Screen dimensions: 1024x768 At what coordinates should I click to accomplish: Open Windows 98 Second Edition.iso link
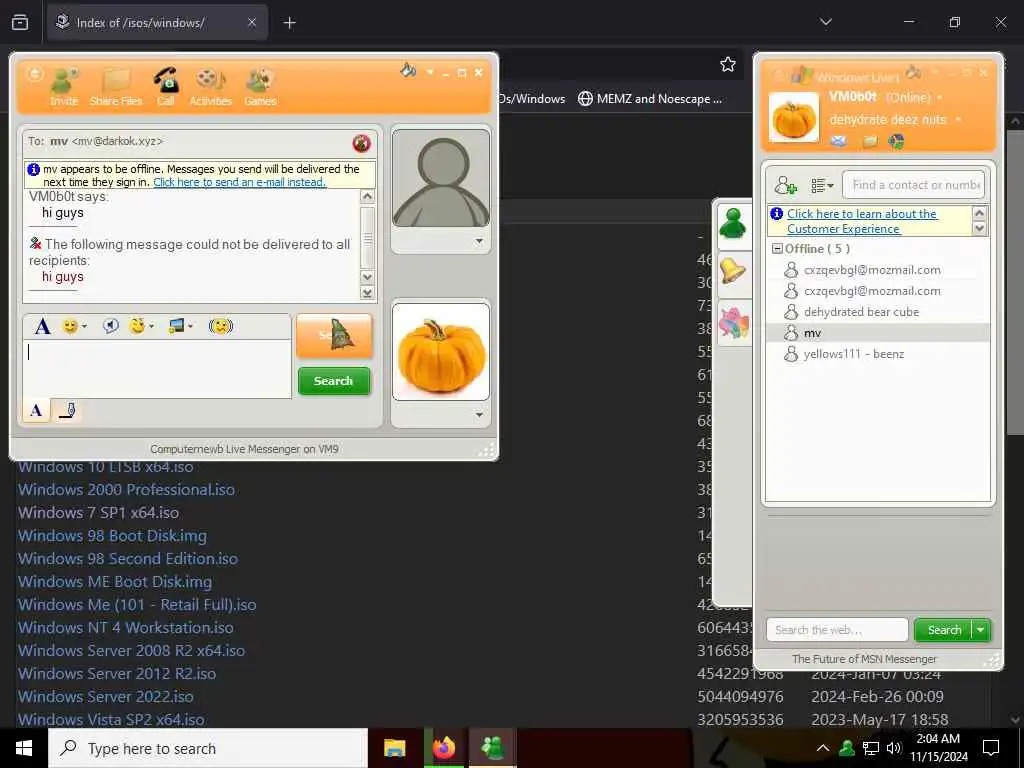[x=127, y=559]
